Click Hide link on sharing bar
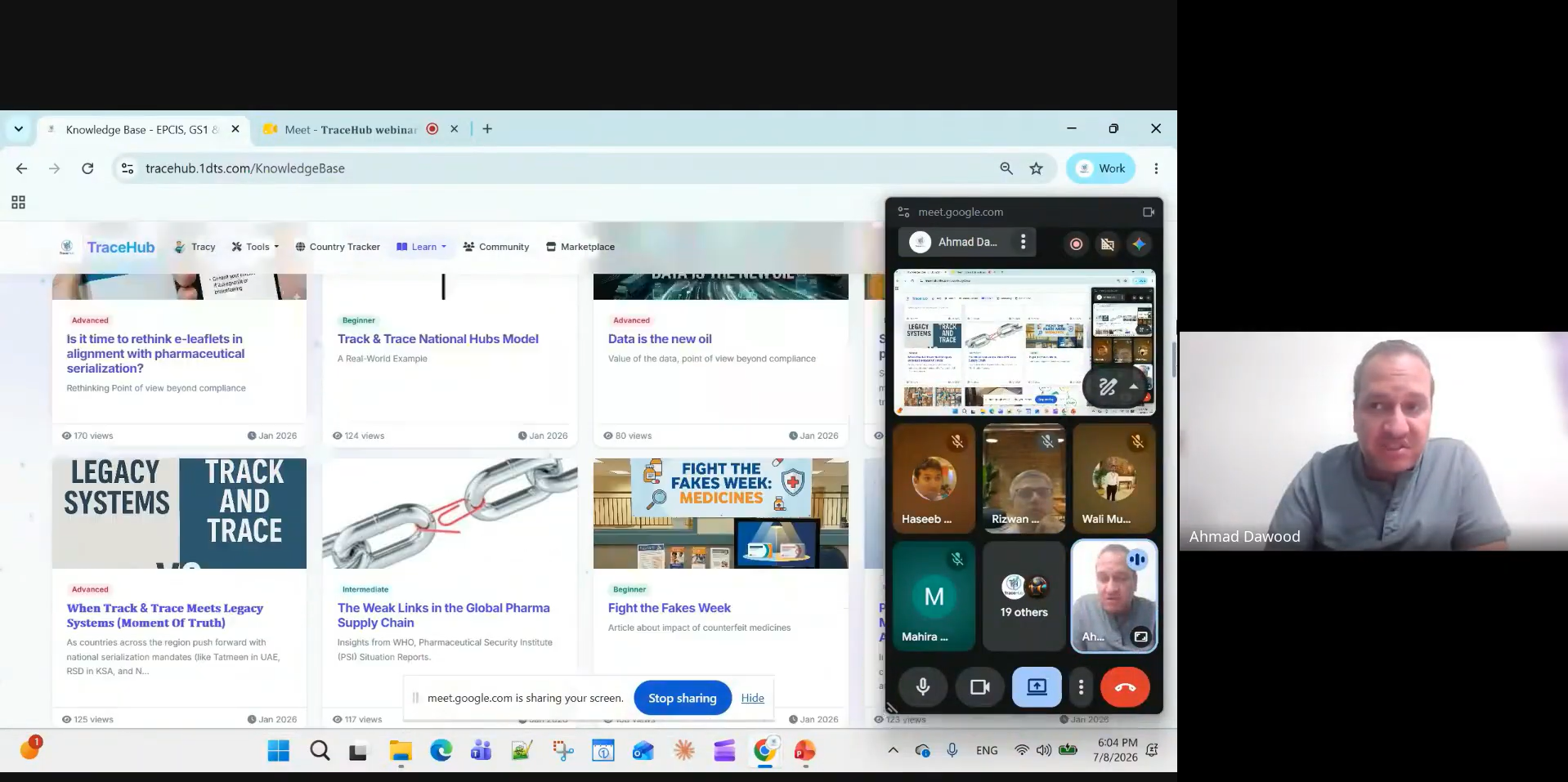1568x782 pixels. click(752, 698)
